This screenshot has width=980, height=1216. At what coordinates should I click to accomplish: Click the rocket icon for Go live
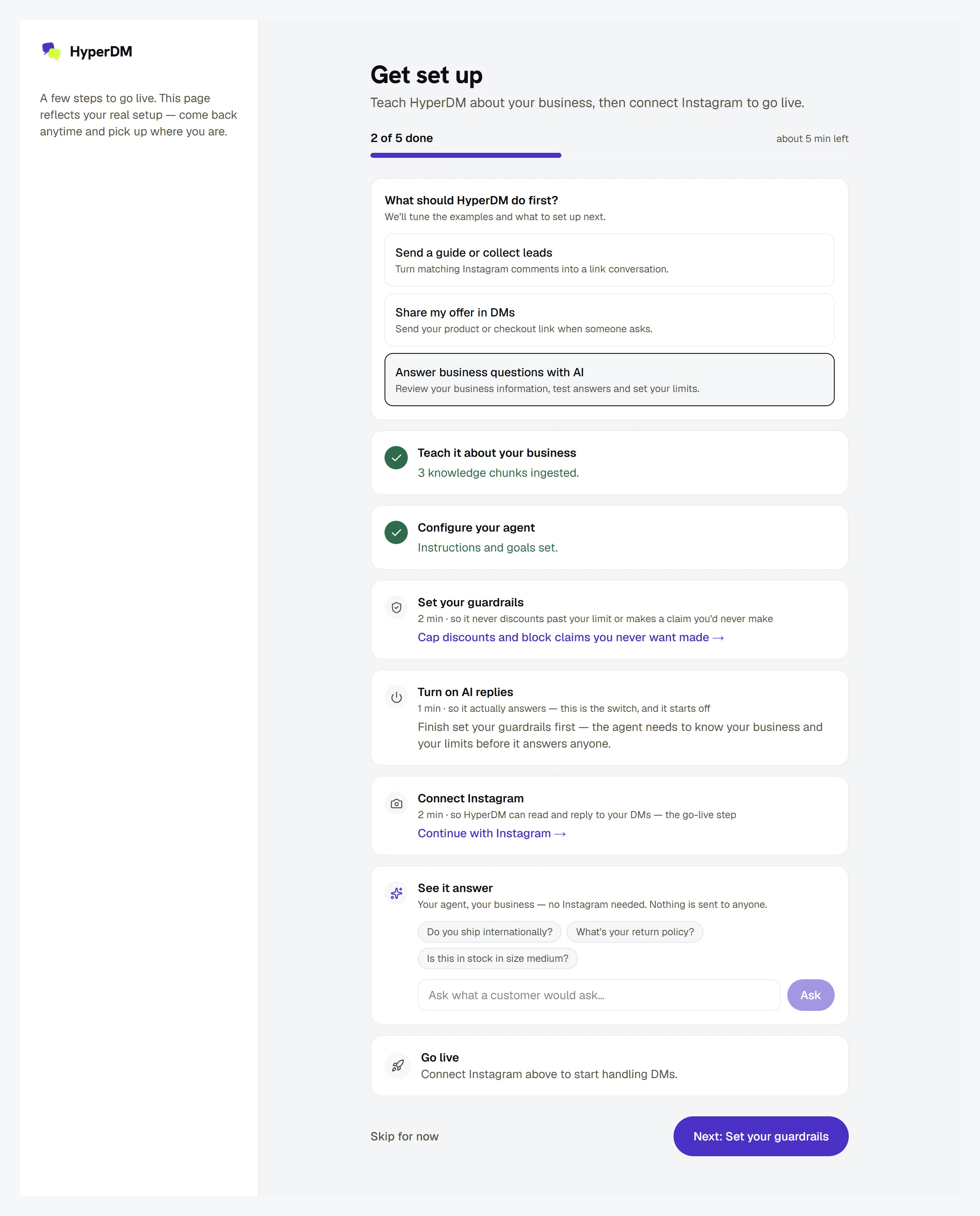(x=398, y=1065)
